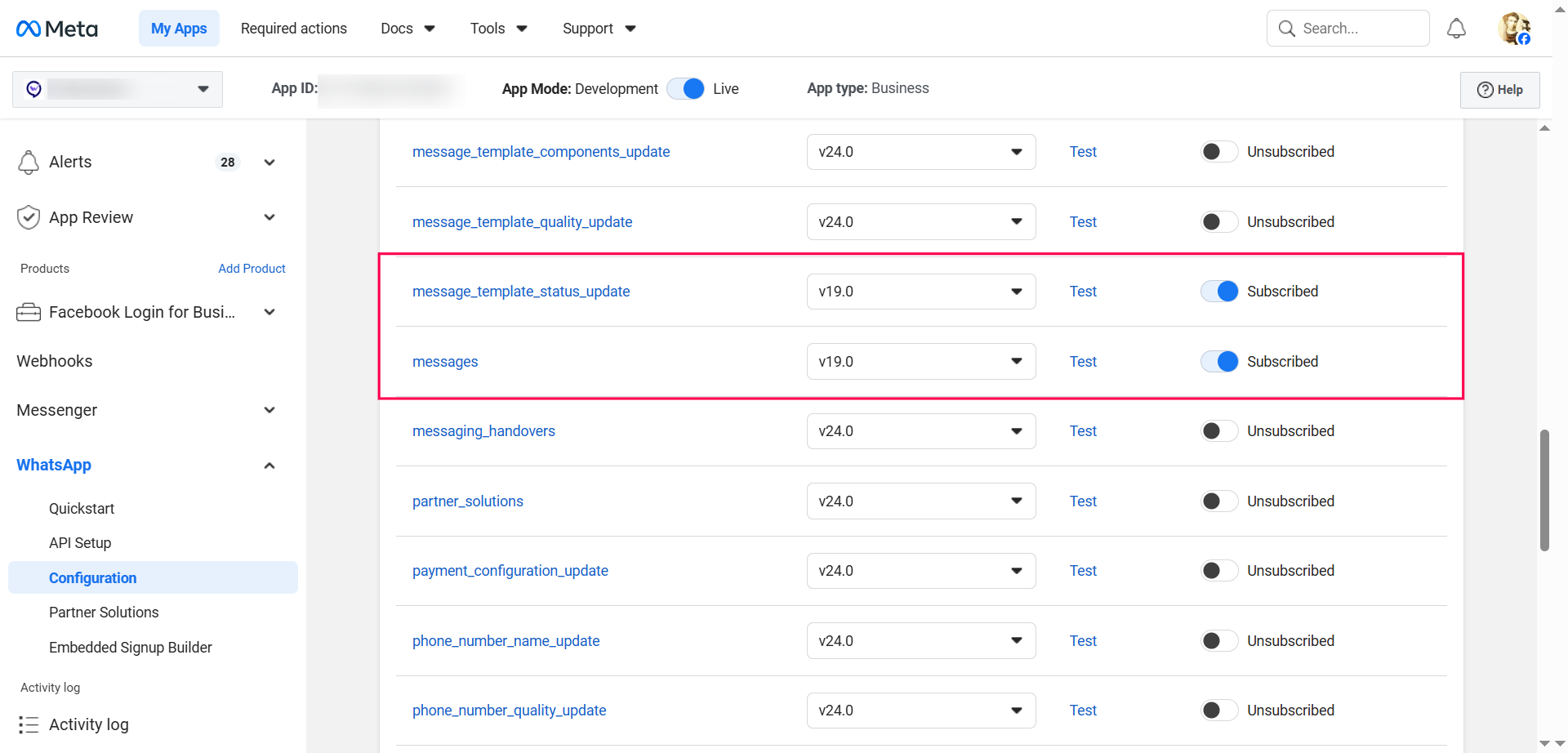
Task: Click the Add Product link
Action: point(252,268)
